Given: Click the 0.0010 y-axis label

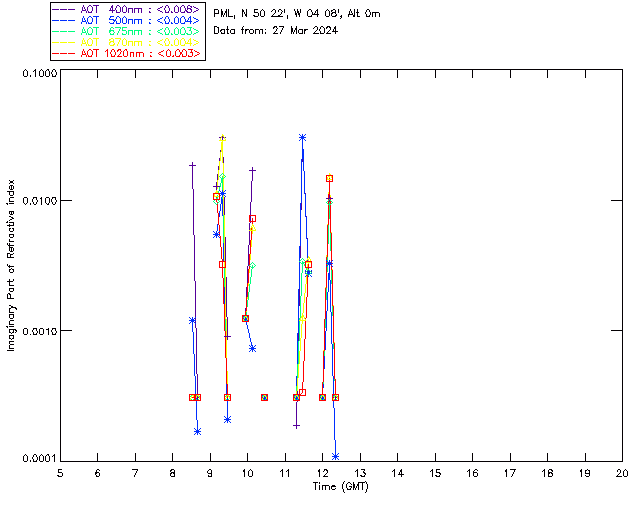Looking at the screenshot, I should tap(39, 331).
